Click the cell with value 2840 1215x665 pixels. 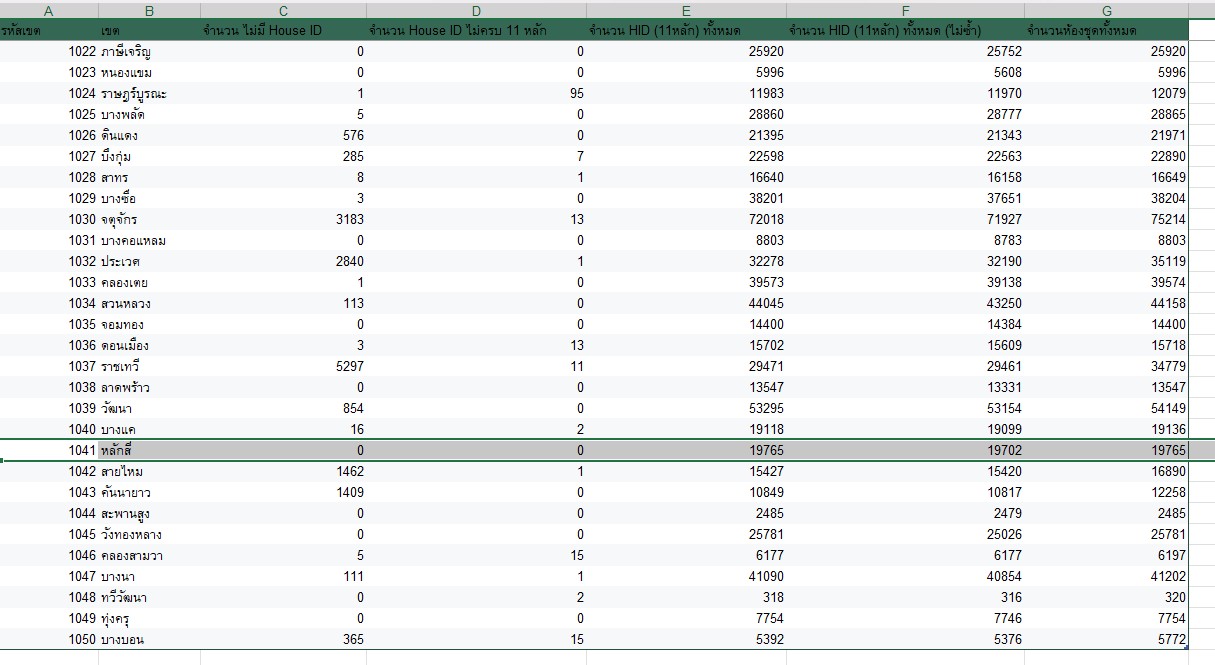[283, 261]
